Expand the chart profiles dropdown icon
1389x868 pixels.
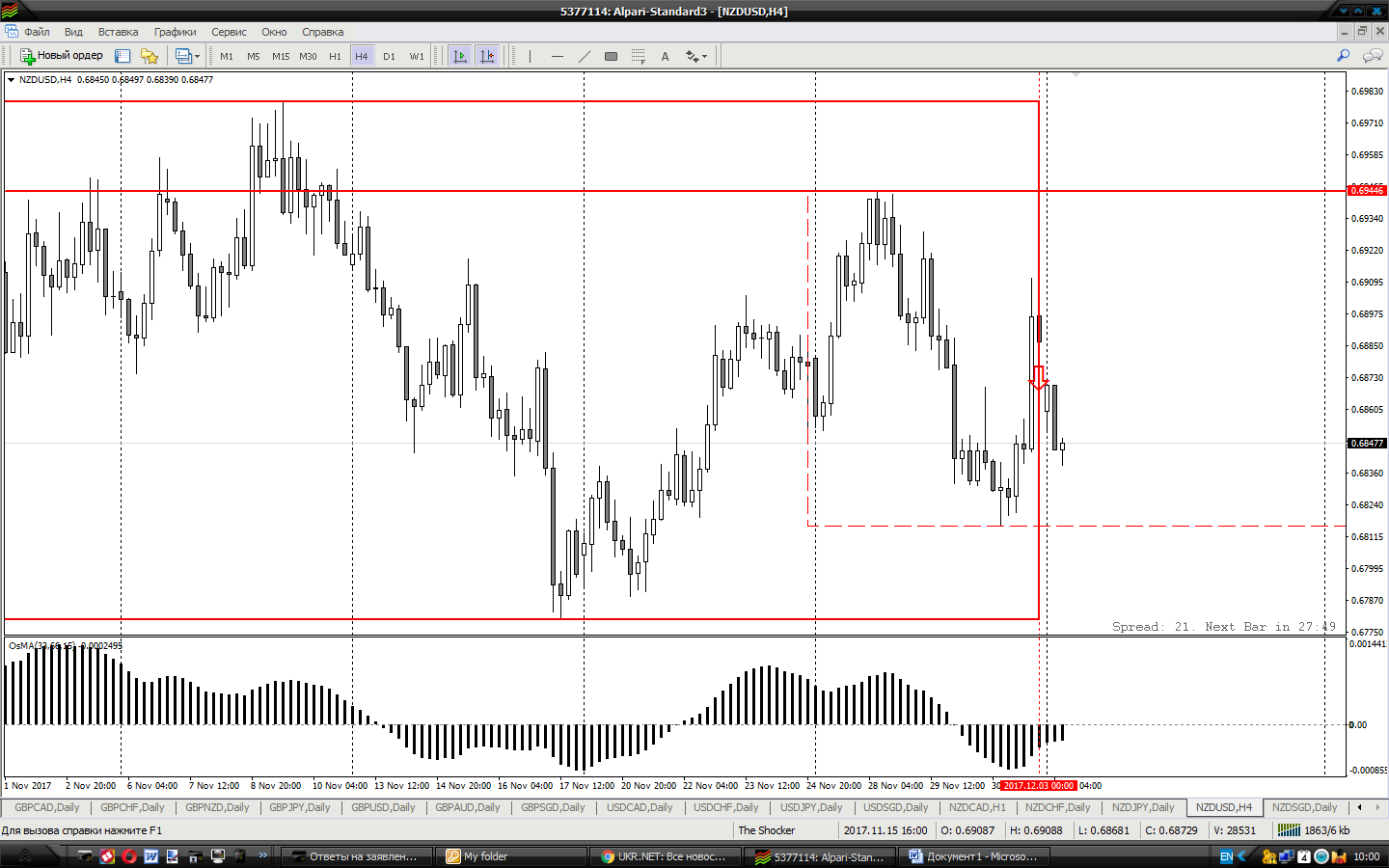coord(187,56)
